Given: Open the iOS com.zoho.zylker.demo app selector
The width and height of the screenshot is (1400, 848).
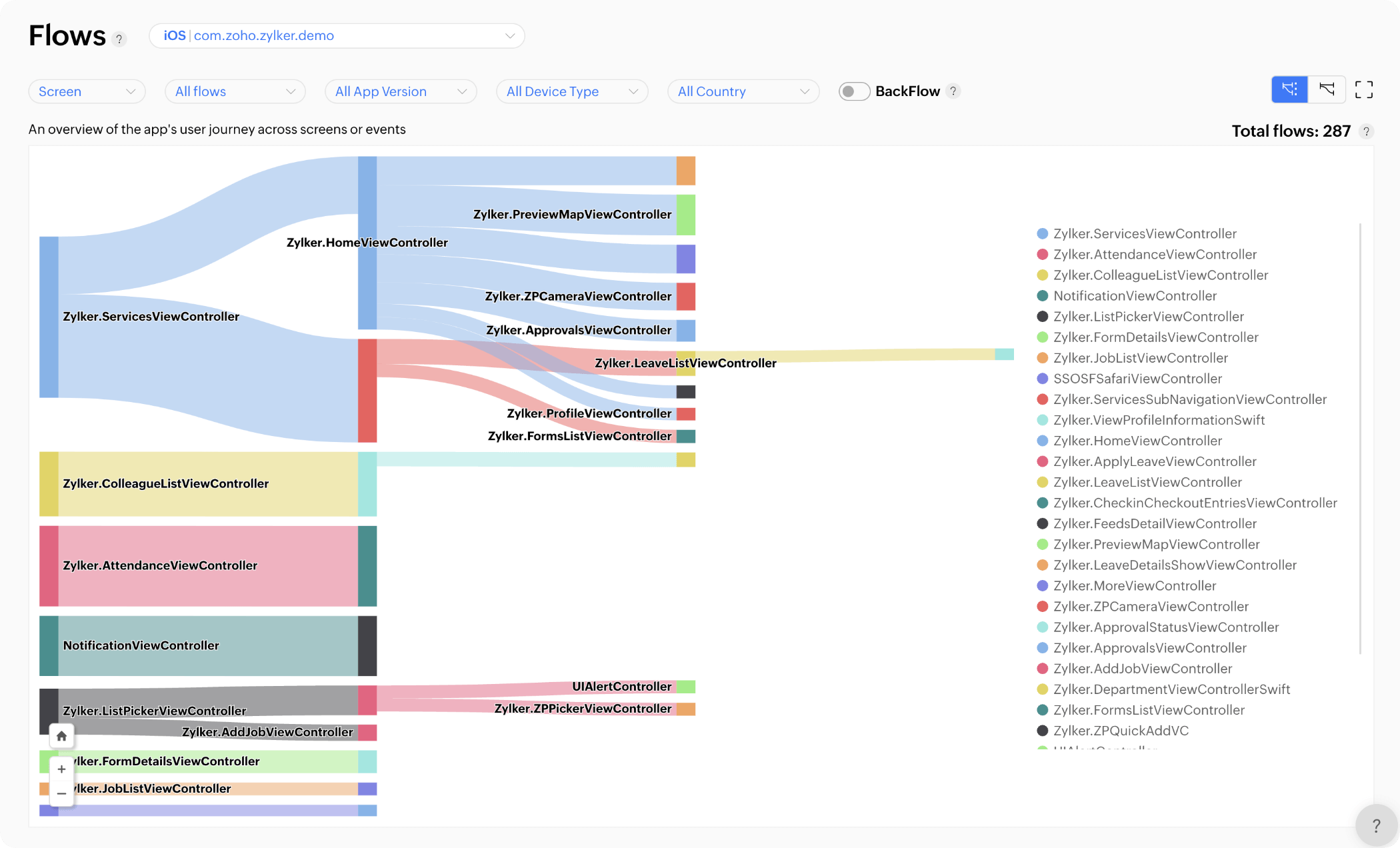Looking at the screenshot, I should click(337, 35).
